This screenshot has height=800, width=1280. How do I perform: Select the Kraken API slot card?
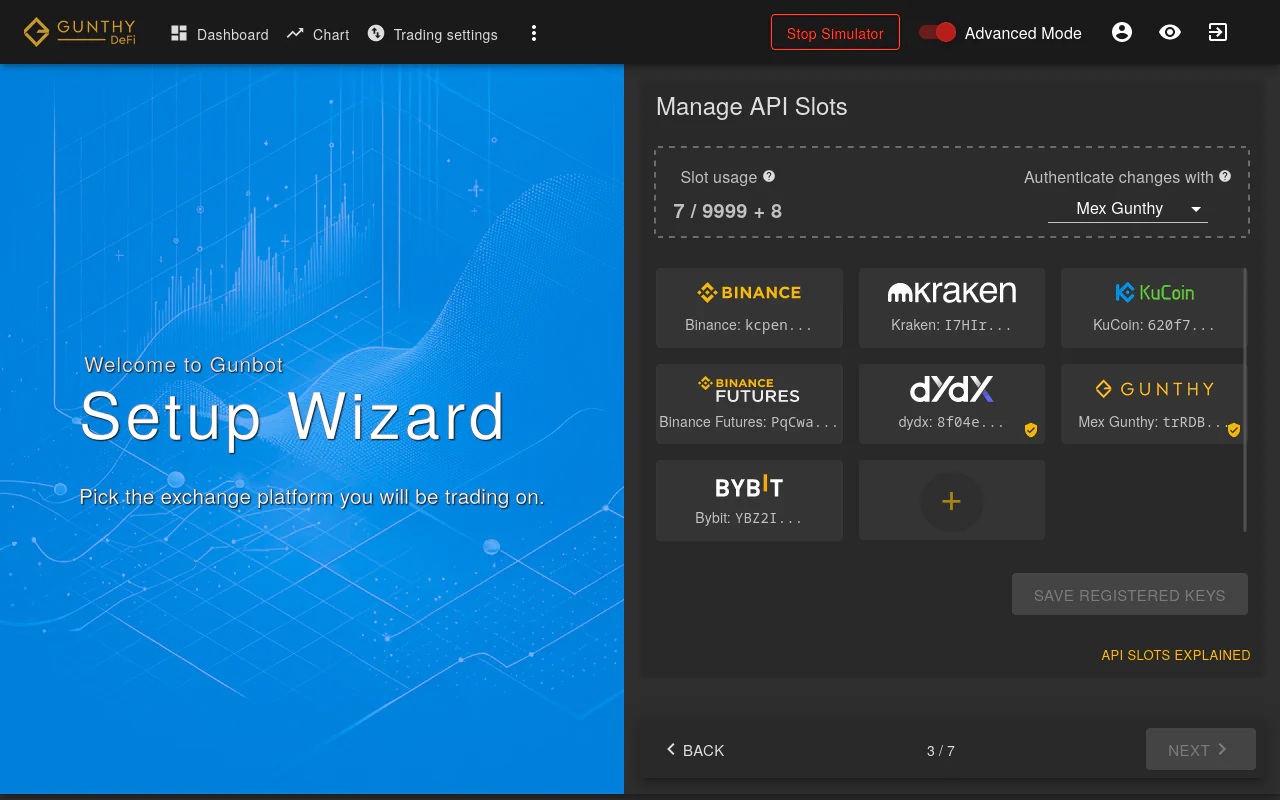(952, 308)
